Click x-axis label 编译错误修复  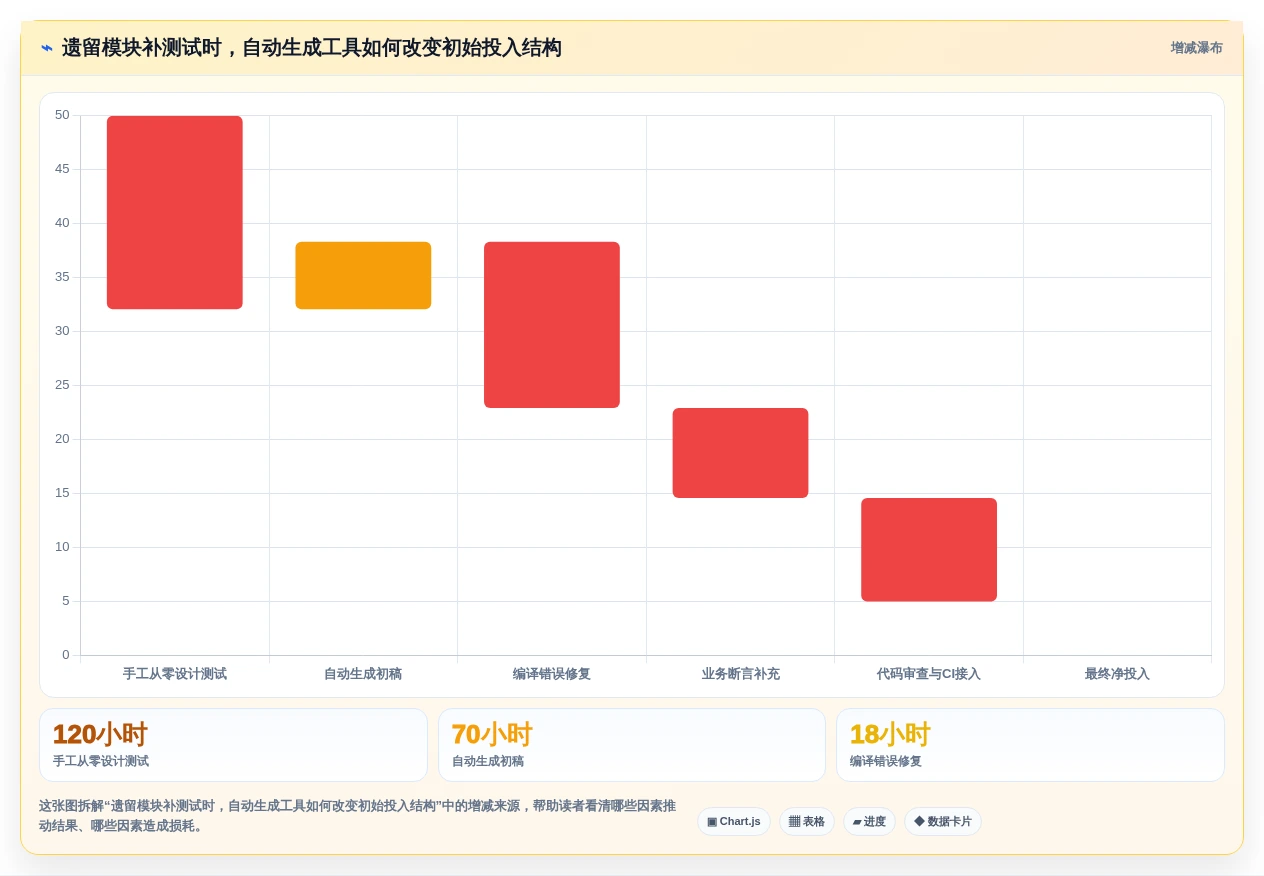click(552, 674)
